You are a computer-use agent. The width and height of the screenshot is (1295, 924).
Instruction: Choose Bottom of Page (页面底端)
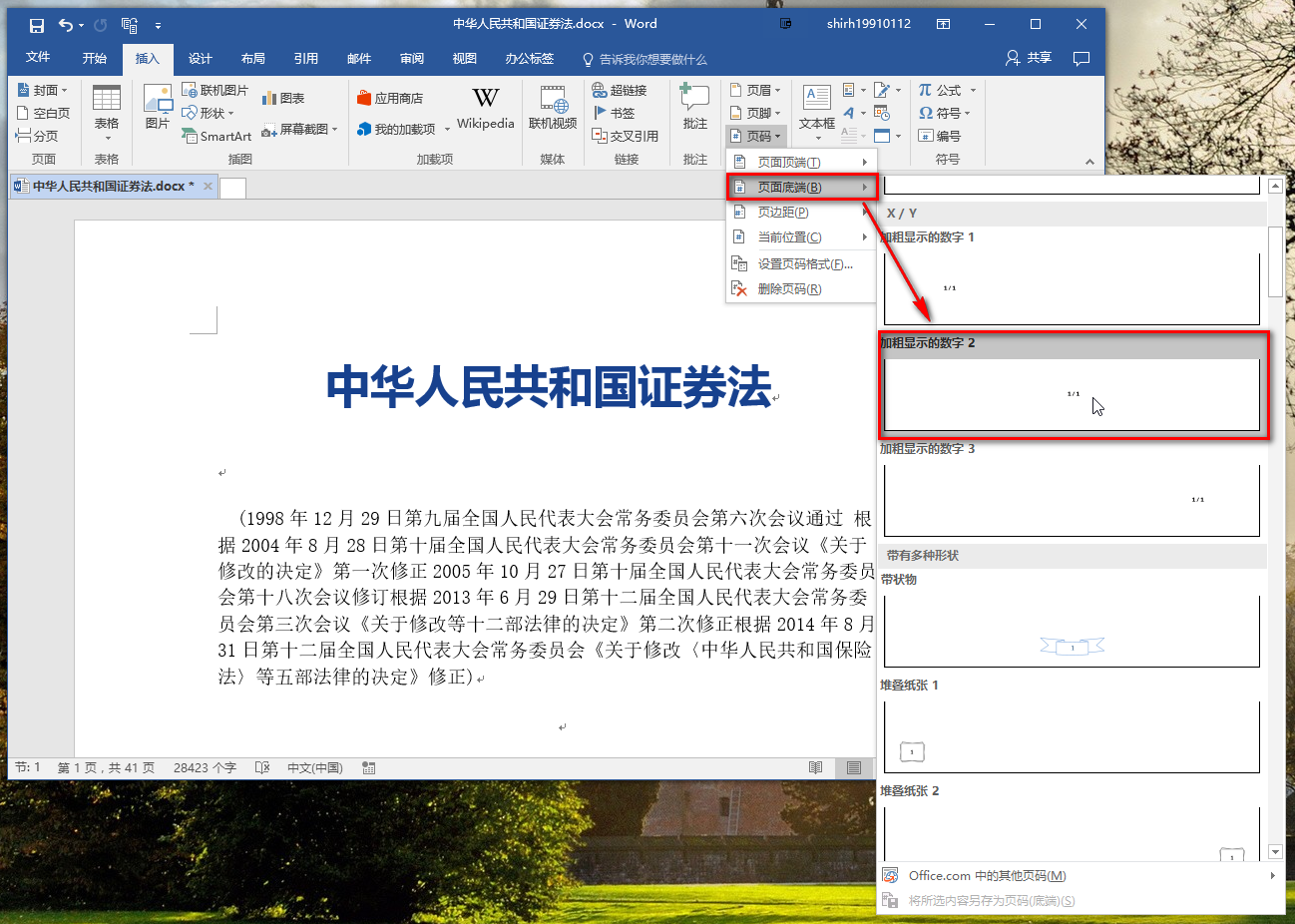(801, 187)
